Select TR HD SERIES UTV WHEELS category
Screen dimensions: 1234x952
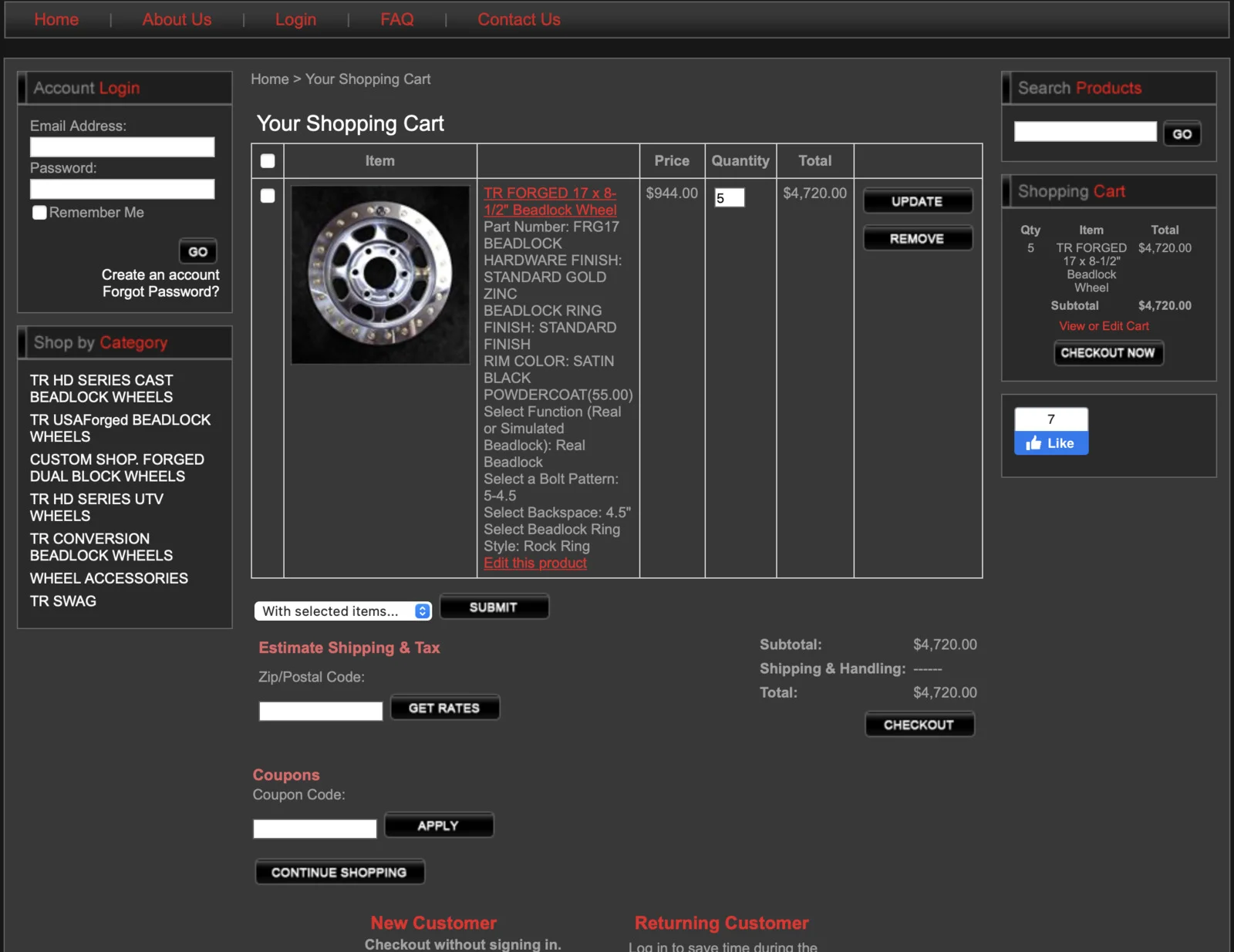(96, 507)
